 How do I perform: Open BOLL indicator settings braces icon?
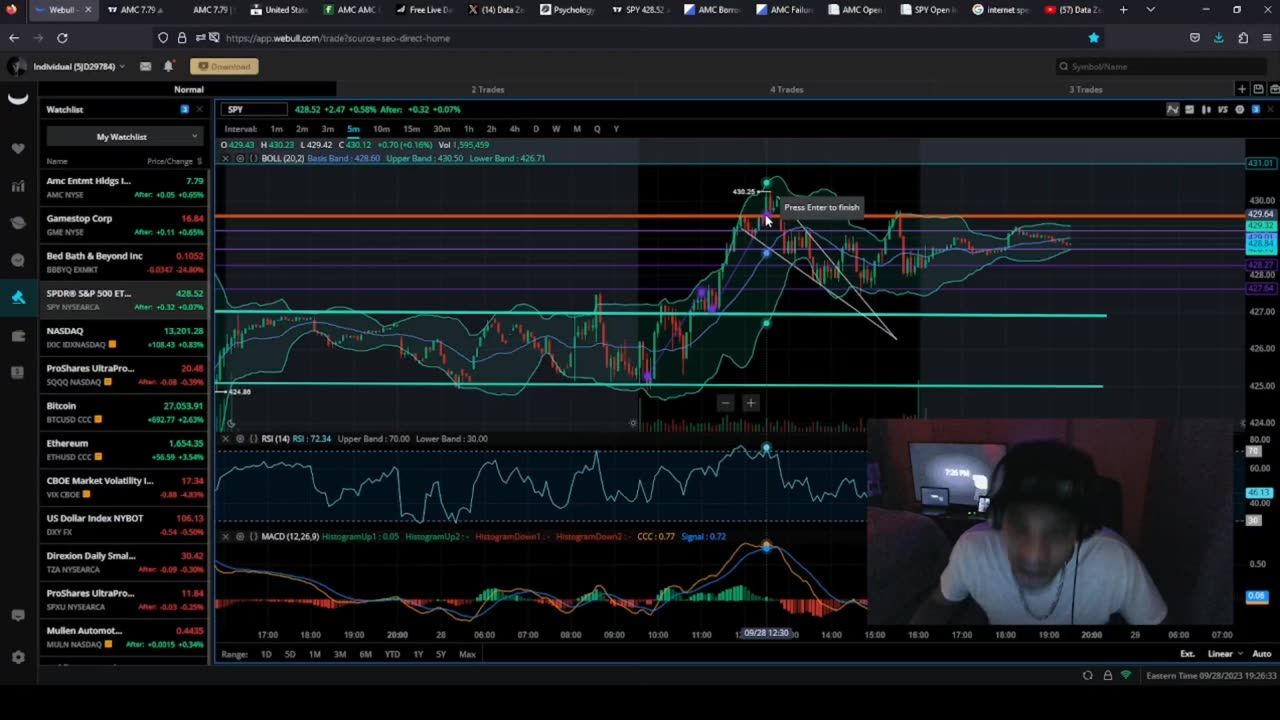click(x=252, y=158)
